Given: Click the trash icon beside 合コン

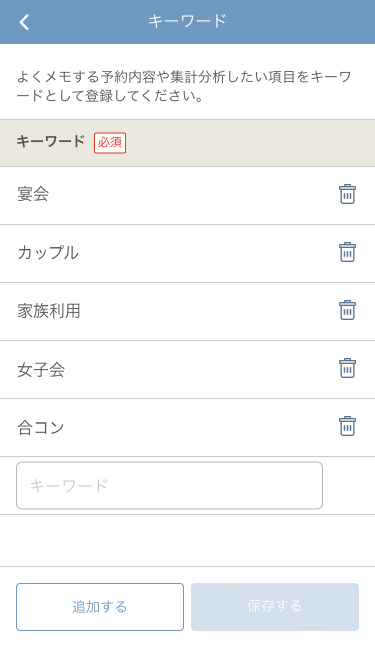Looking at the screenshot, I should 347,426.
